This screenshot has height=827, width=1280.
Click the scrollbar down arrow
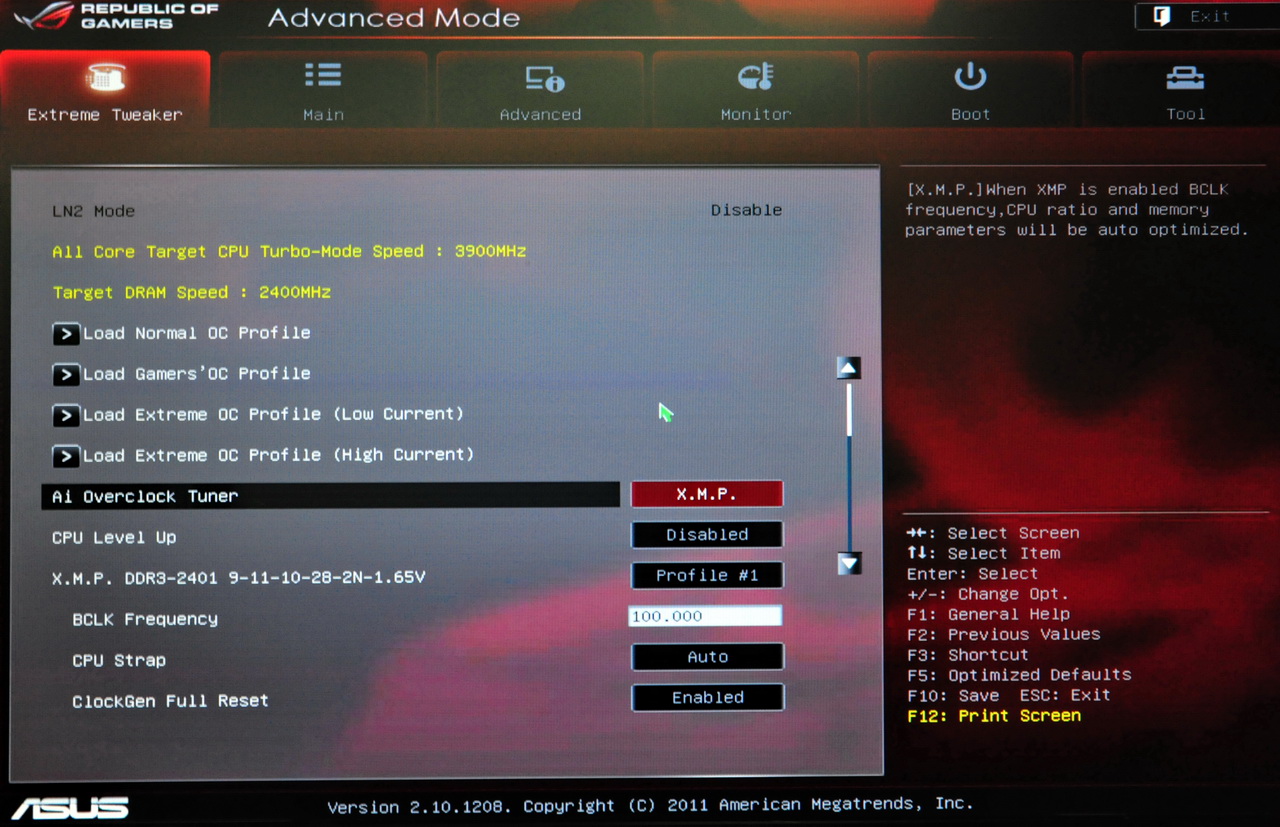click(x=849, y=563)
